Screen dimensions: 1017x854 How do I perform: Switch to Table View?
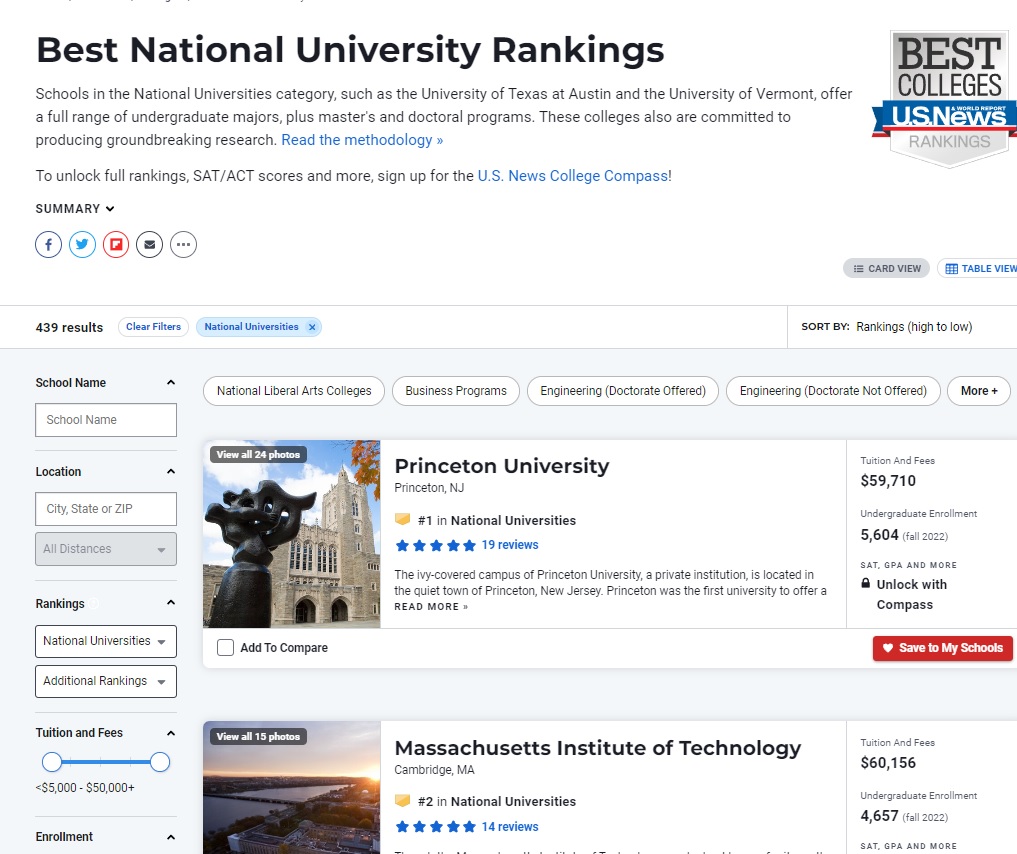980,269
